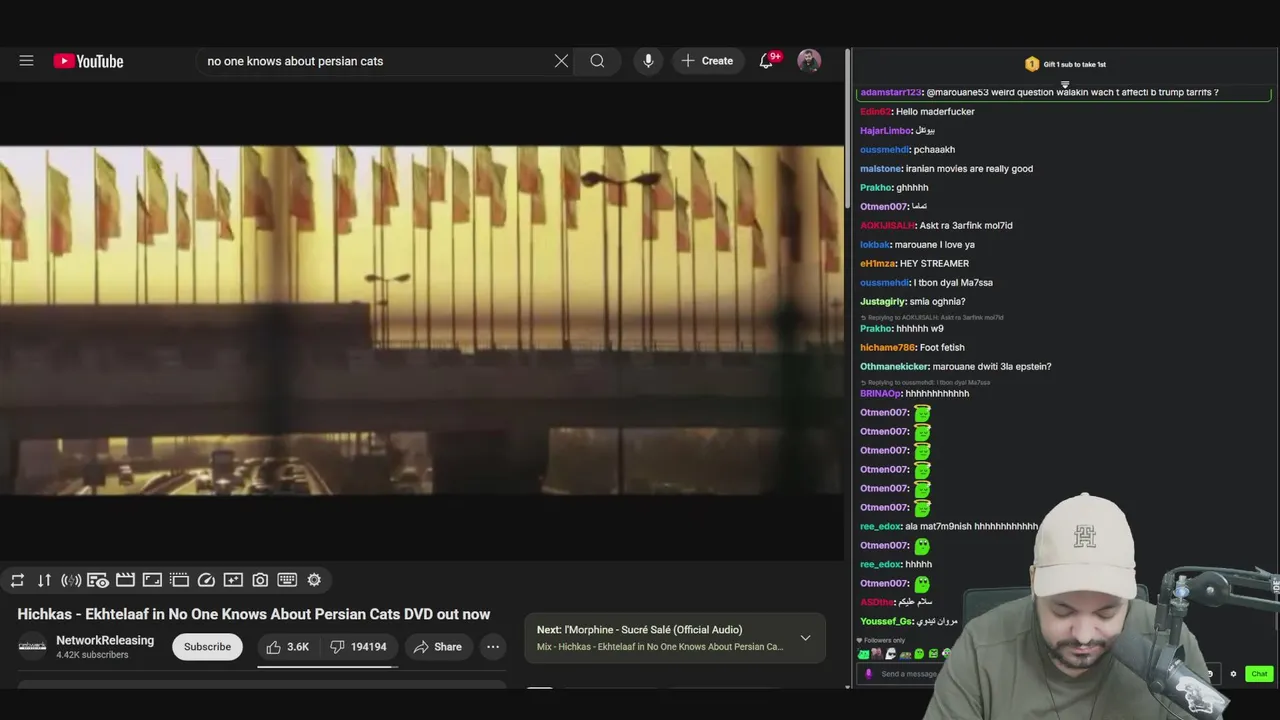
Task: Clear the search box with the X
Action: [561, 61]
